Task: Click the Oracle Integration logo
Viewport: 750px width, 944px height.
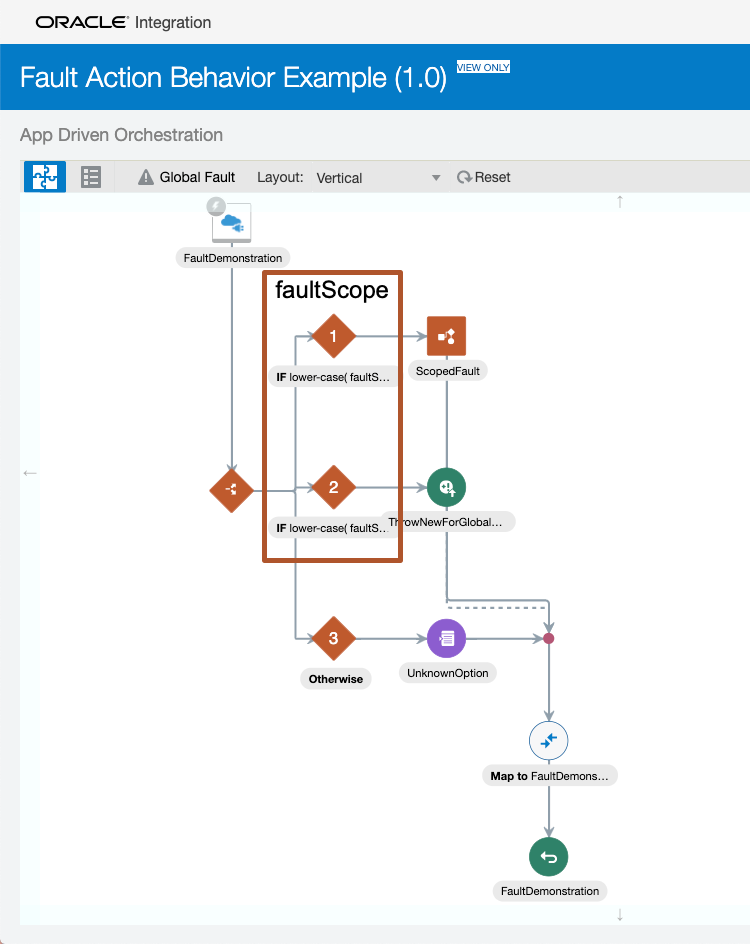Action: 123,22
